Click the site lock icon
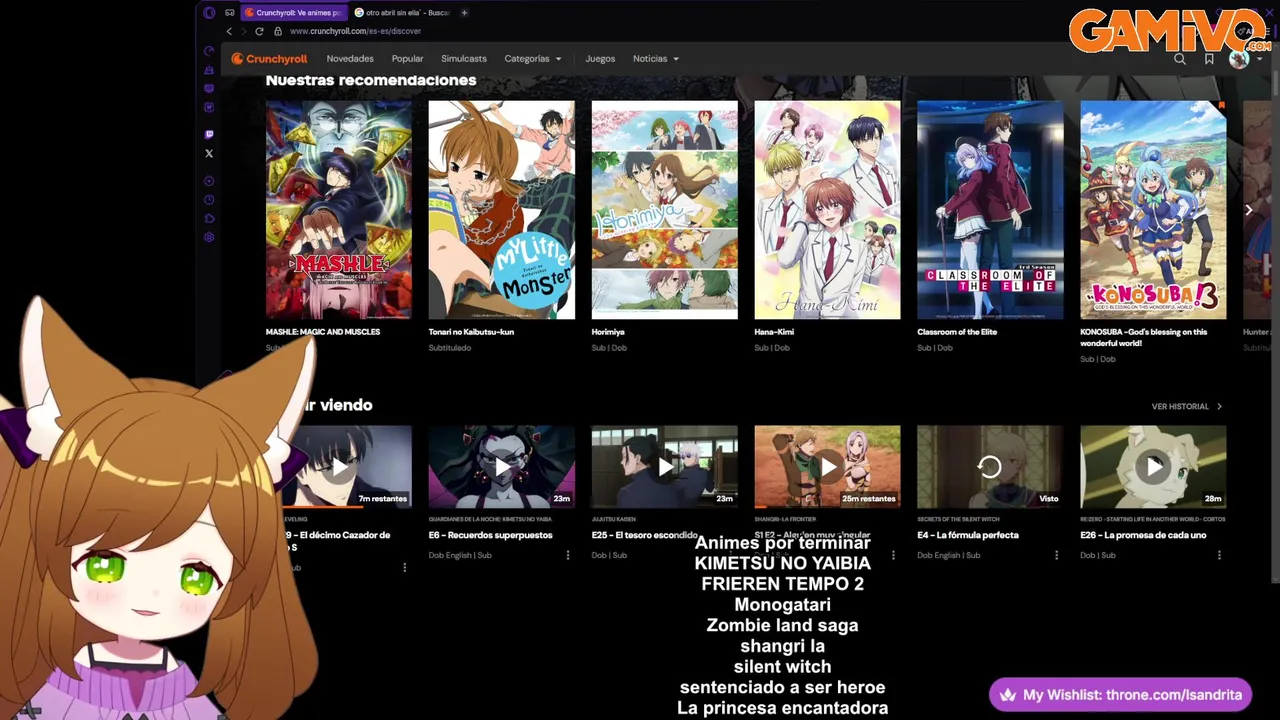The width and height of the screenshot is (1280, 720). click(278, 31)
